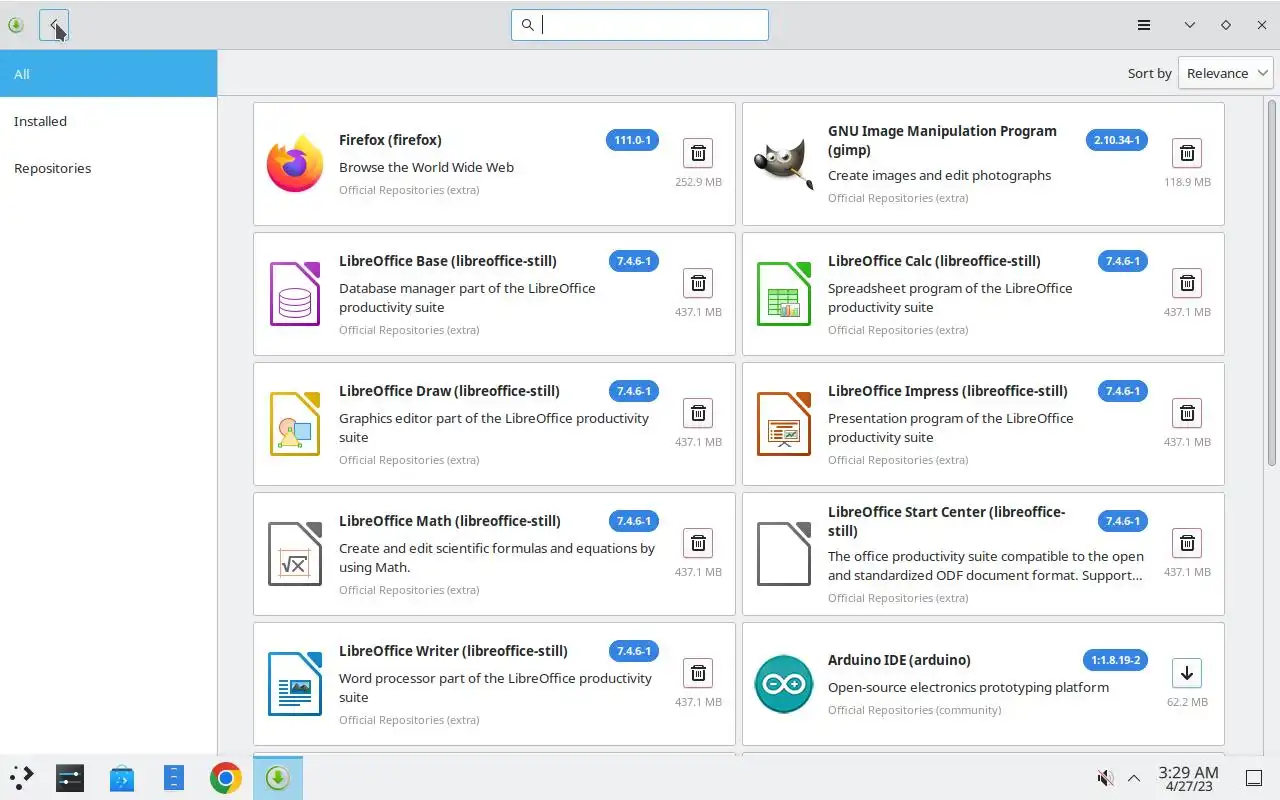Click 'Create images and edit photographs' description
The width and height of the screenshot is (1280, 800).
(x=939, y=175)
